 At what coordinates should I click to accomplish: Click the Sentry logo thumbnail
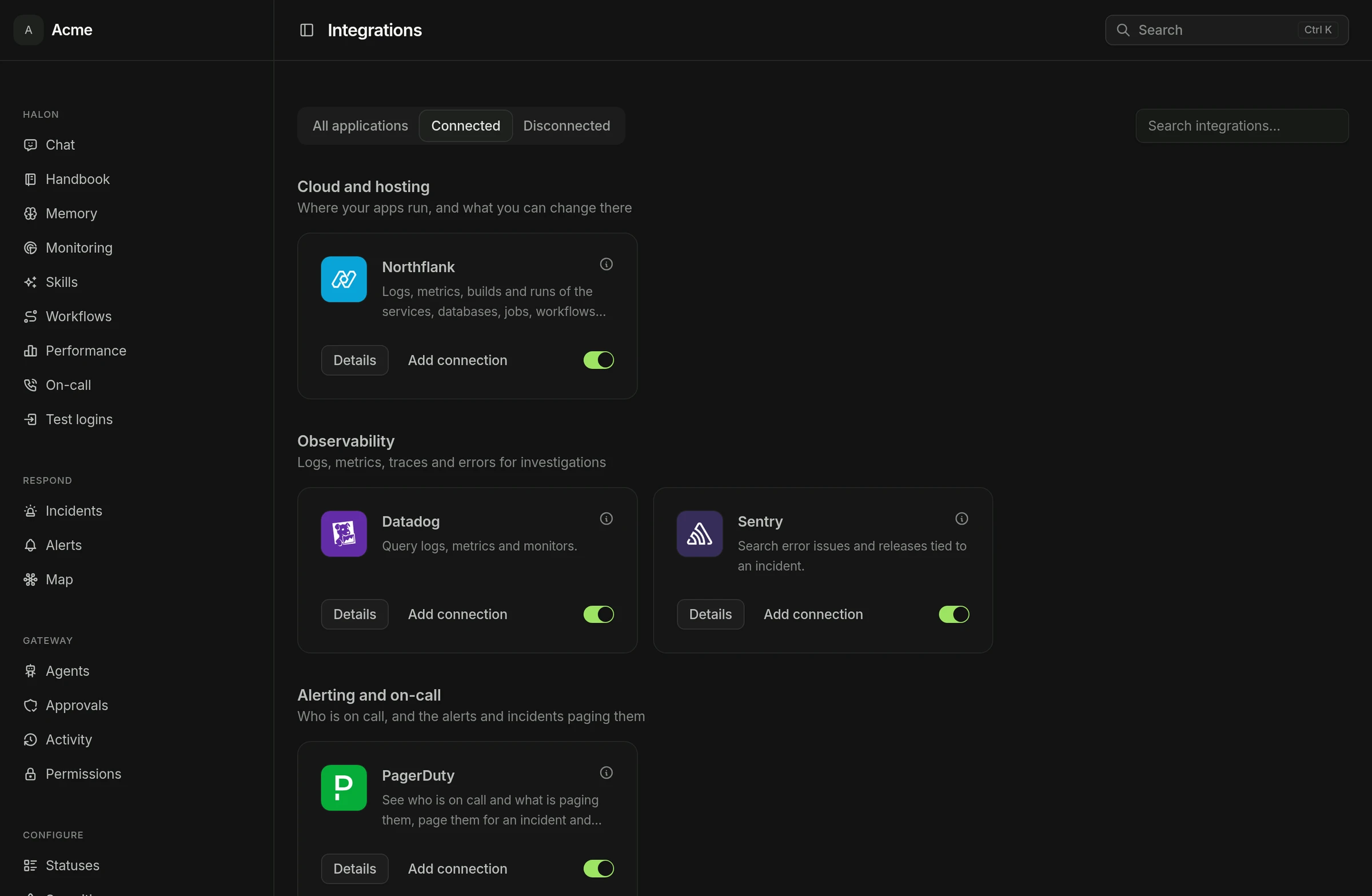tap(699, 534)
